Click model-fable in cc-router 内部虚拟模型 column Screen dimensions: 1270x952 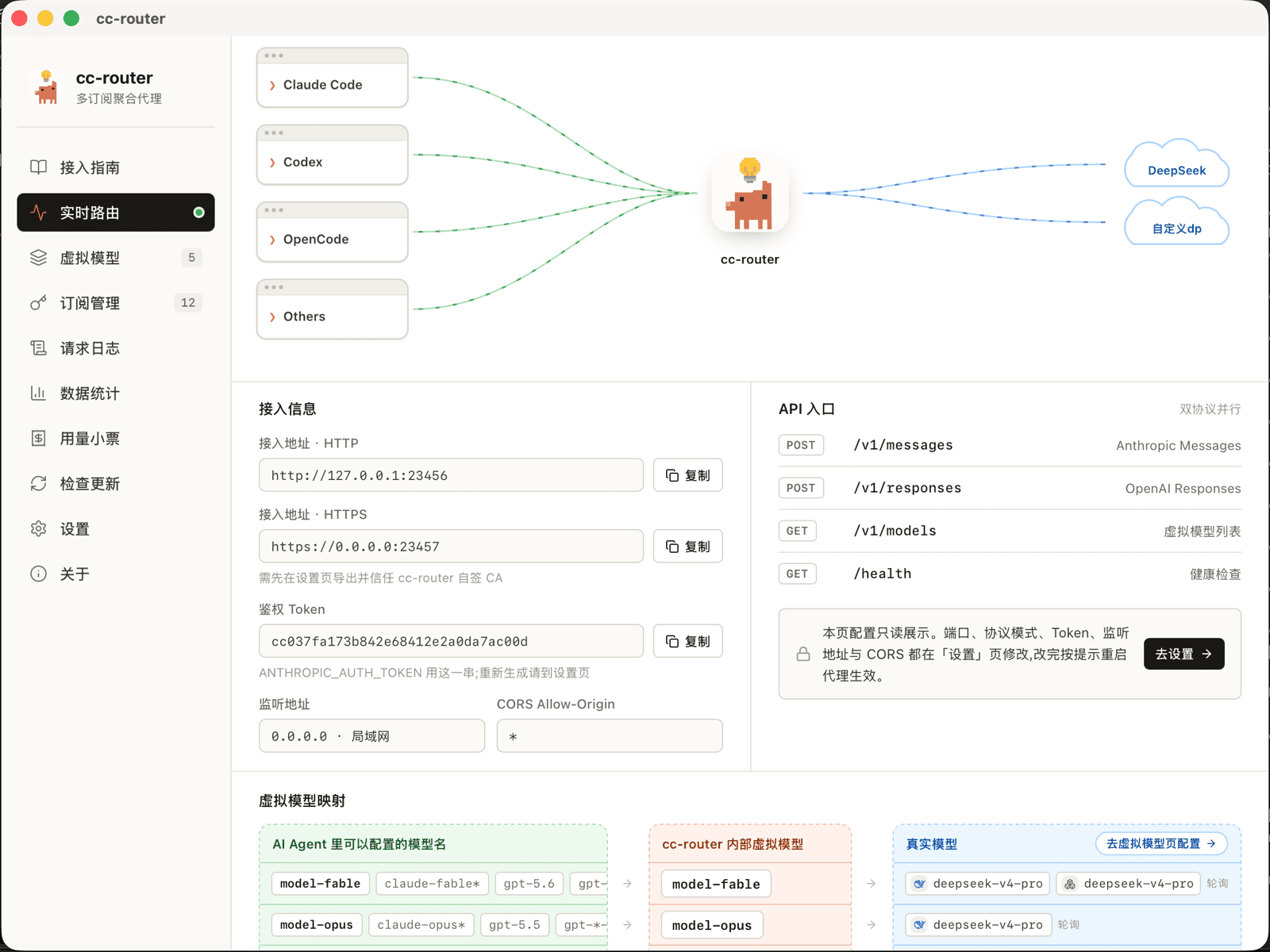pos(716,884)
